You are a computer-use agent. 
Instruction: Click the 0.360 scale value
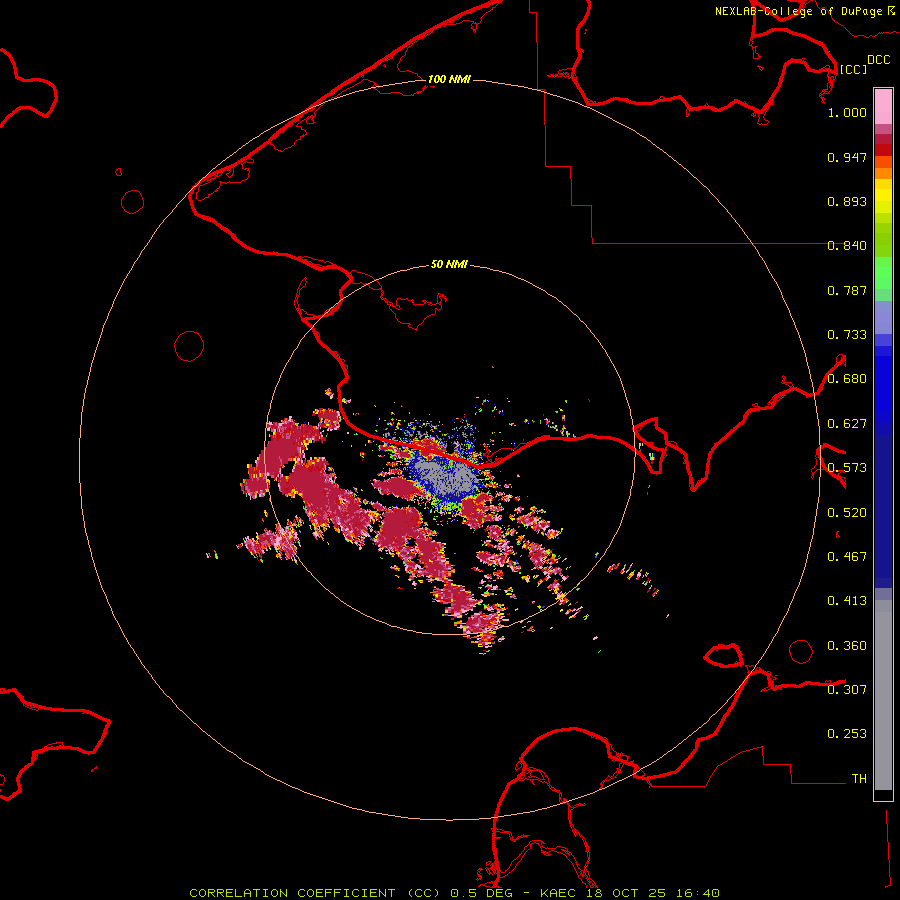(x=847, y=646)
